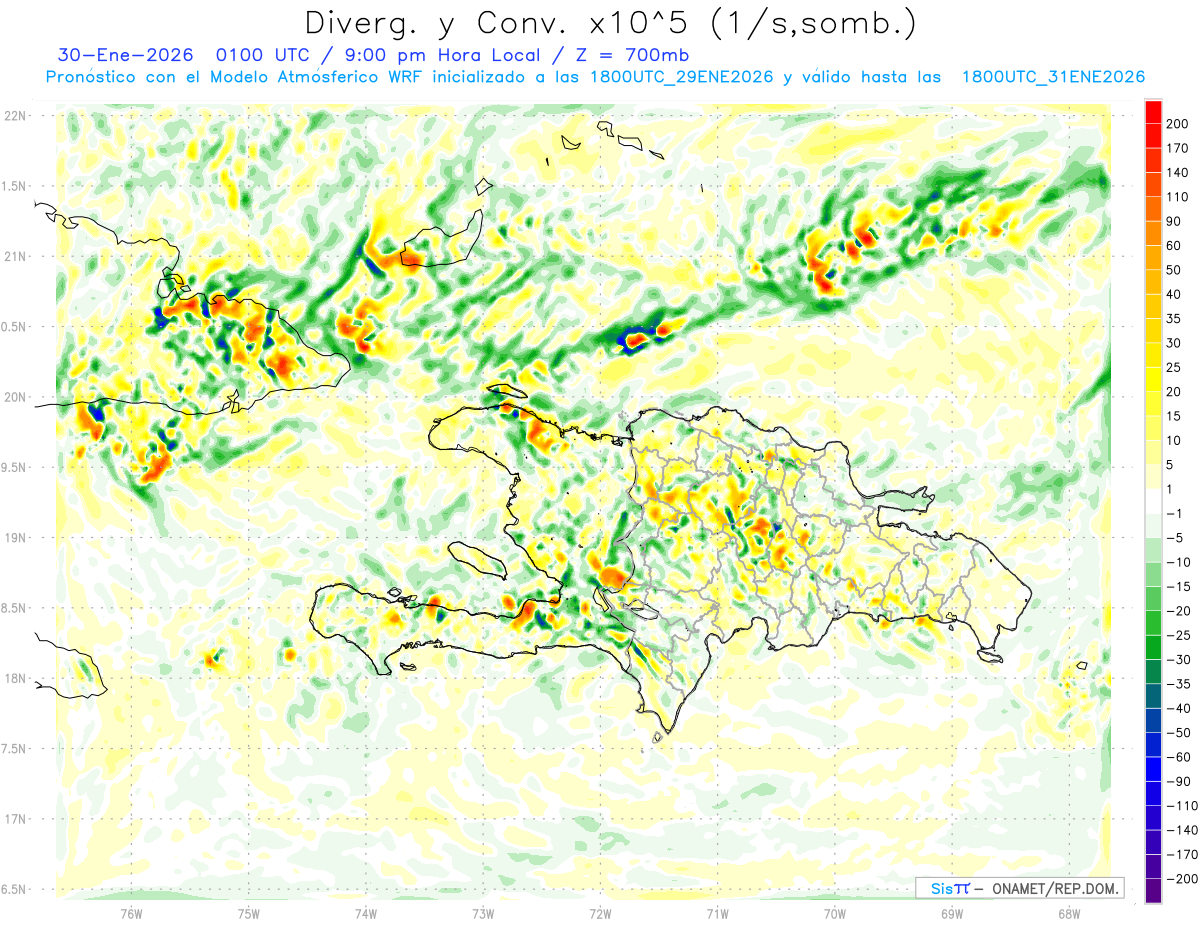1200x927 pixels.
Task: Click the colorbar value '-40'
Action: pyautogui.click(x=1178, y=708)
